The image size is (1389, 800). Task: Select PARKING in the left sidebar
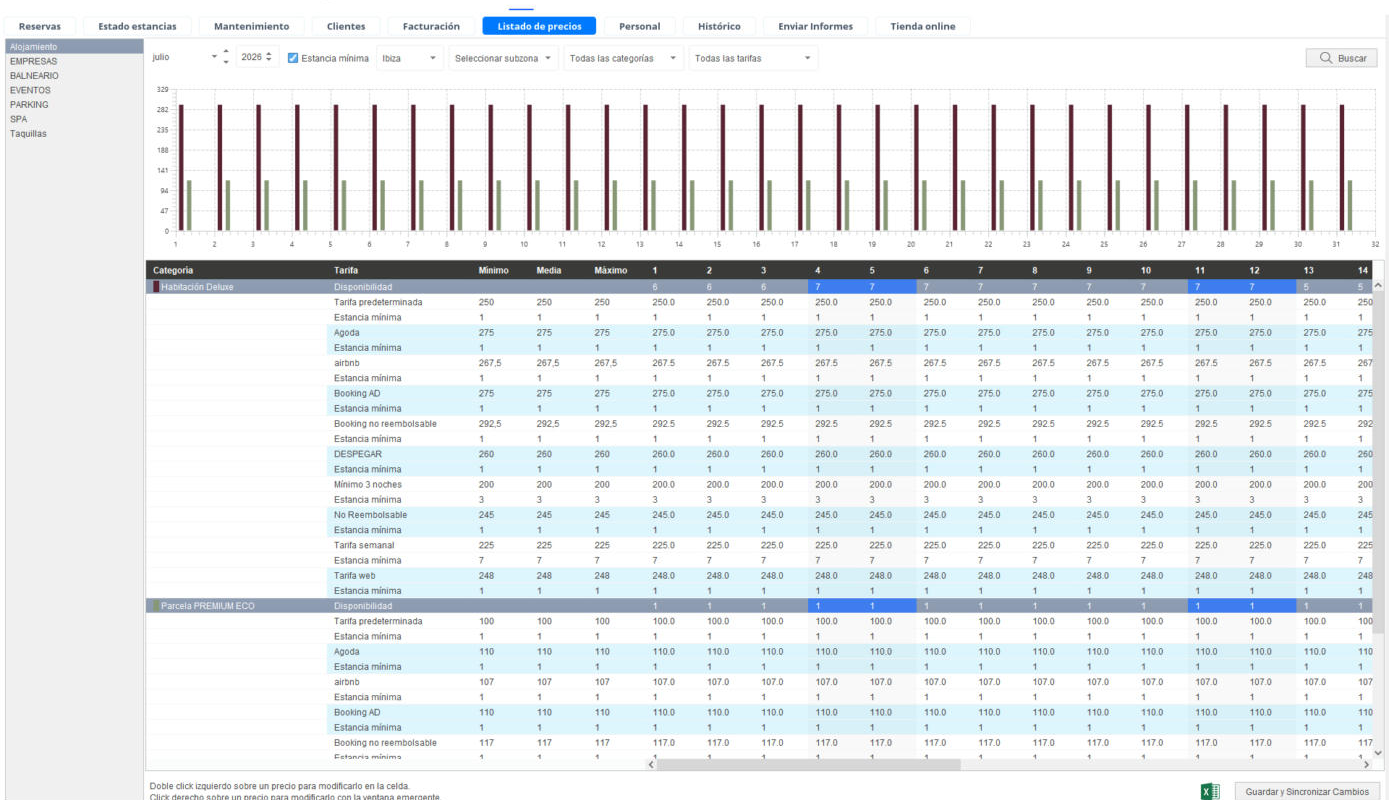(x=29, y=105)
